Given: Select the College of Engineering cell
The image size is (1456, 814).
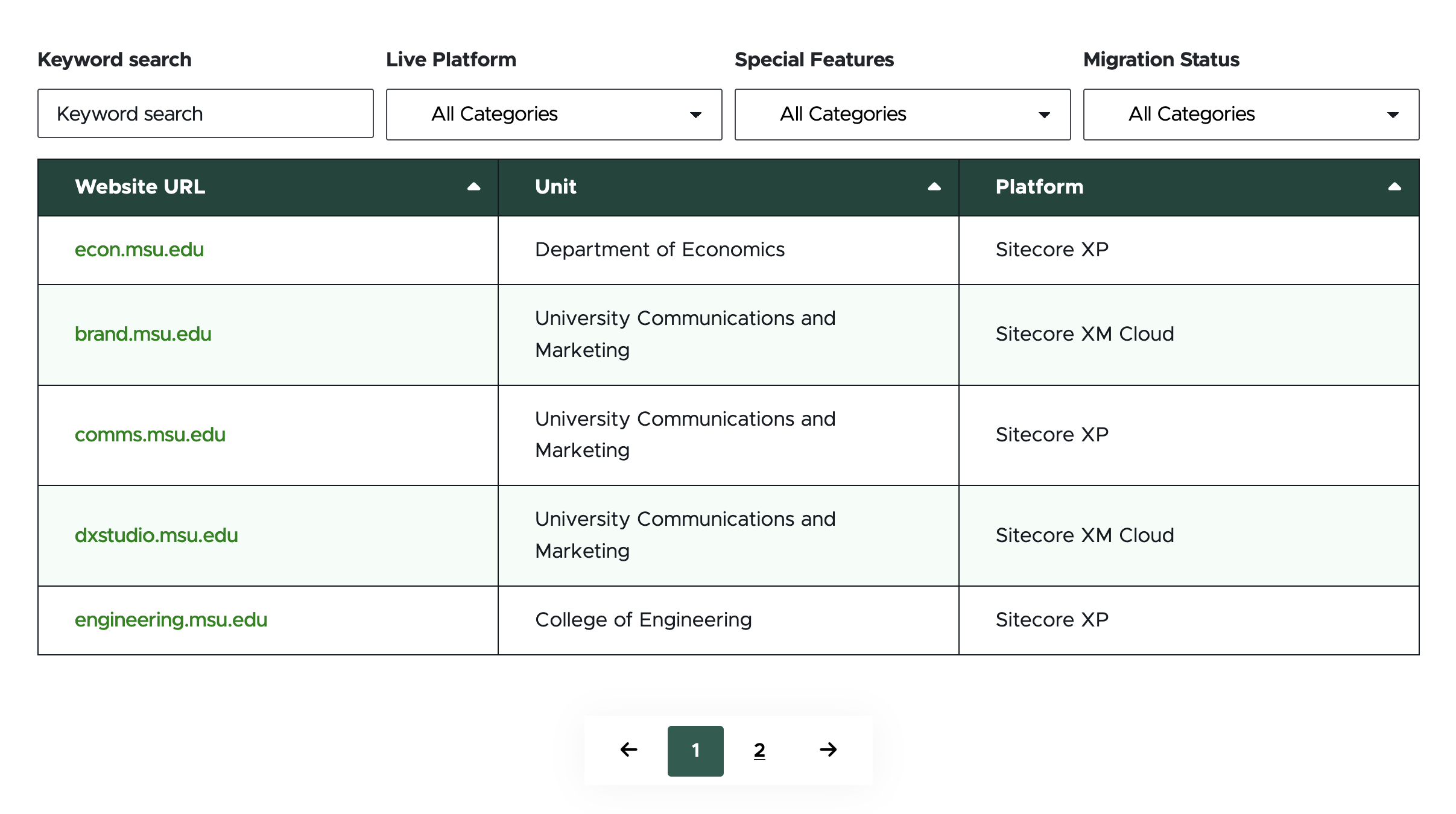Looking at the screenshot, I should 729,620.
